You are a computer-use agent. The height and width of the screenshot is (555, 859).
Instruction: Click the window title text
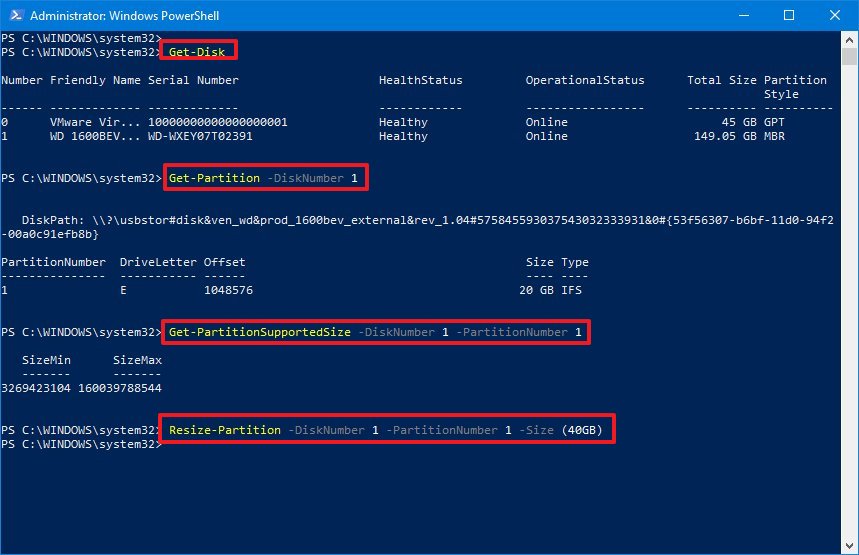[124, 15]
